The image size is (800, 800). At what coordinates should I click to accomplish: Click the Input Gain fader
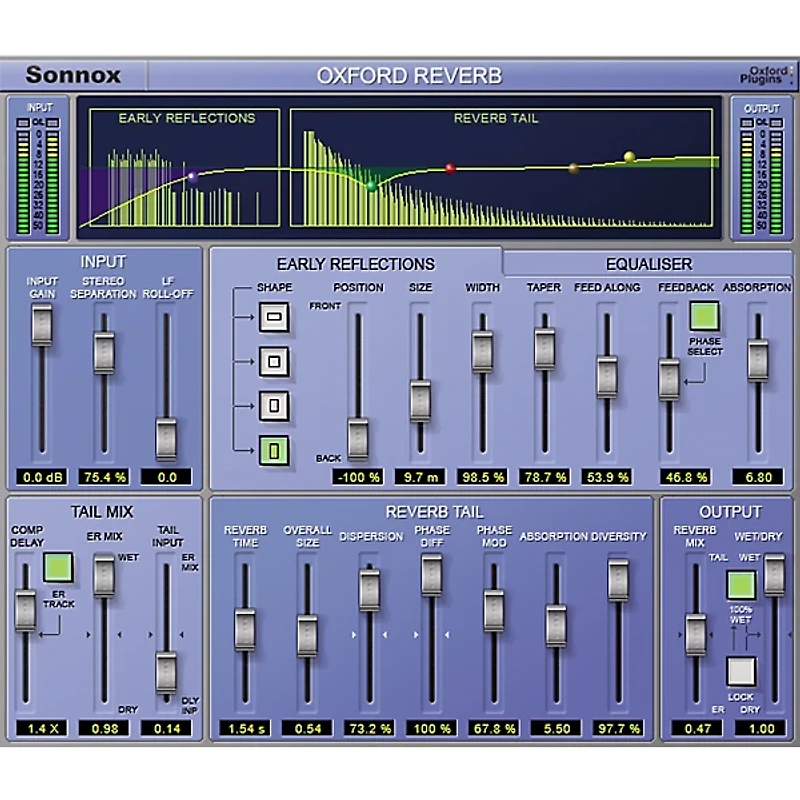click(42, 325)
